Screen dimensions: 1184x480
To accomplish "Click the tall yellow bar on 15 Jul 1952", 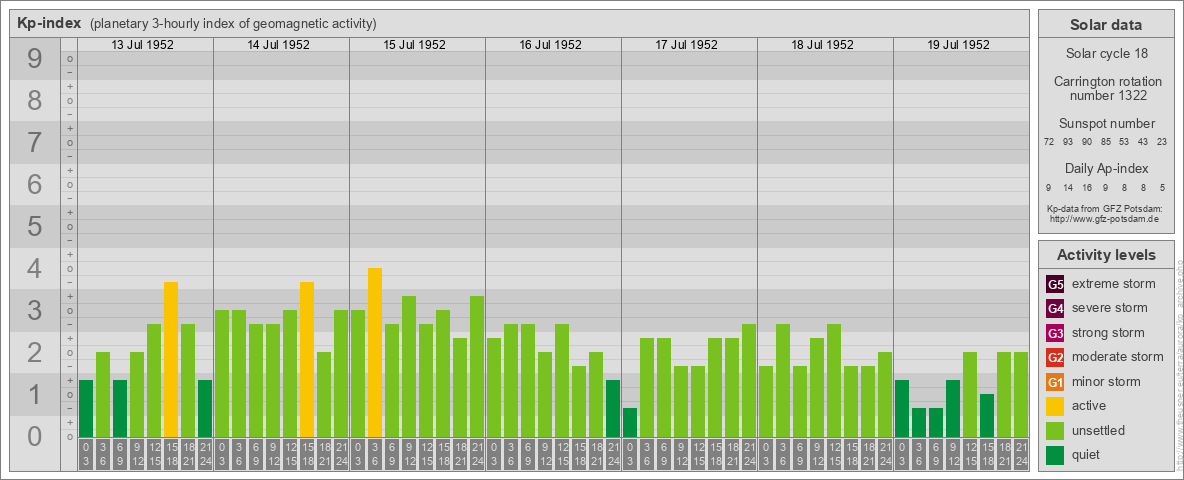I will point(375,352).
